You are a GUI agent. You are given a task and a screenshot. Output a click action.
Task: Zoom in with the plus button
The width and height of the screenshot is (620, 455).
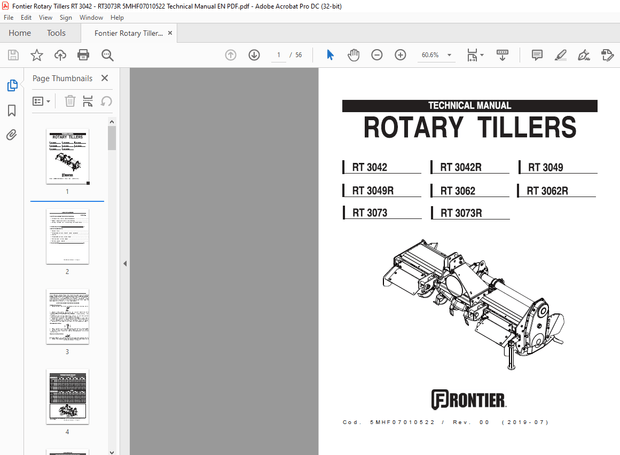[401, 55]
